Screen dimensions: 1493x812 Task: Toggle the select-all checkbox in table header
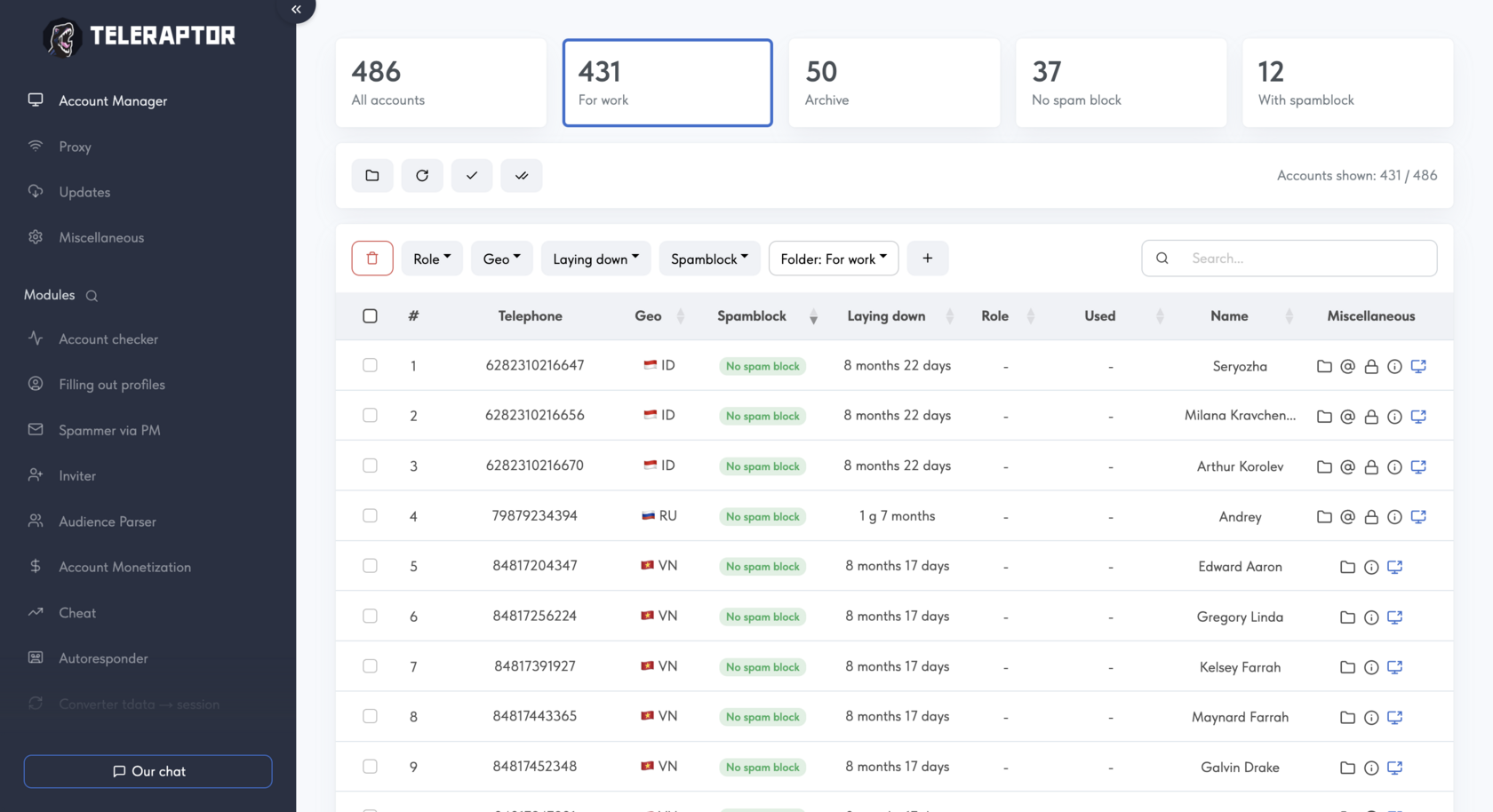pyautogui.click(x=371, y=316)
